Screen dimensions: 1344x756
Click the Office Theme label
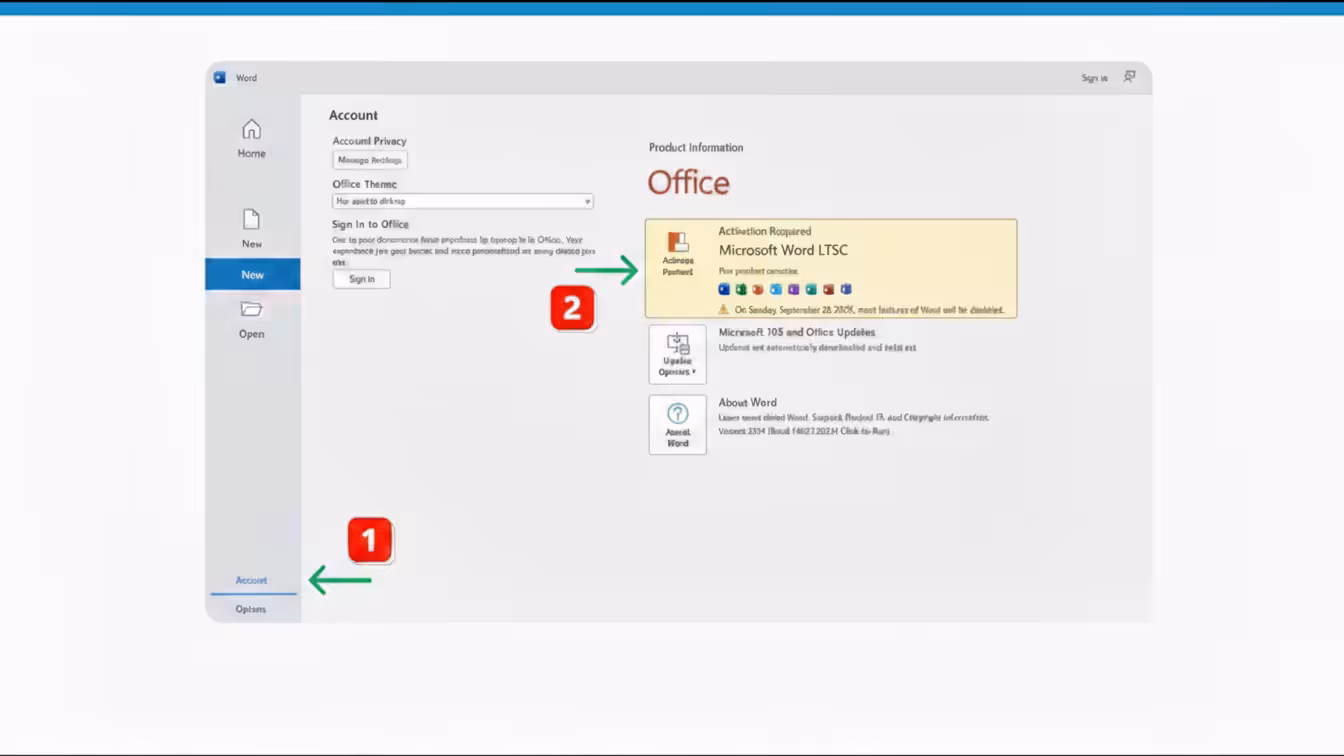[365, 184]
